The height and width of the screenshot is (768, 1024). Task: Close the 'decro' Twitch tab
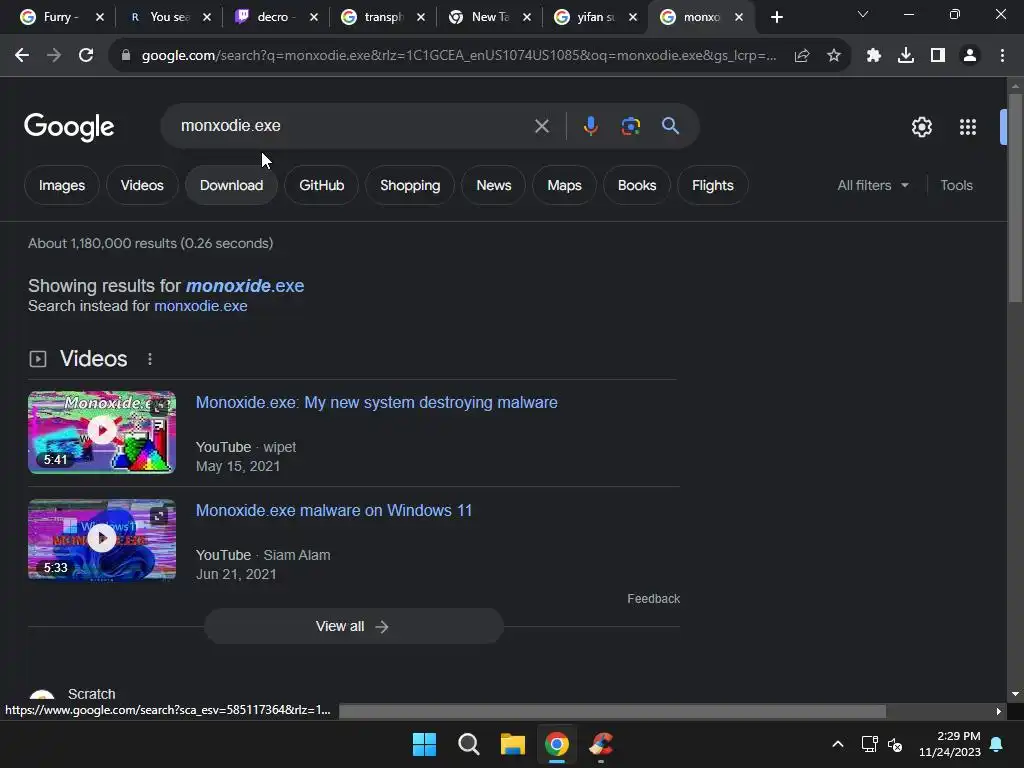pos(314,18)
